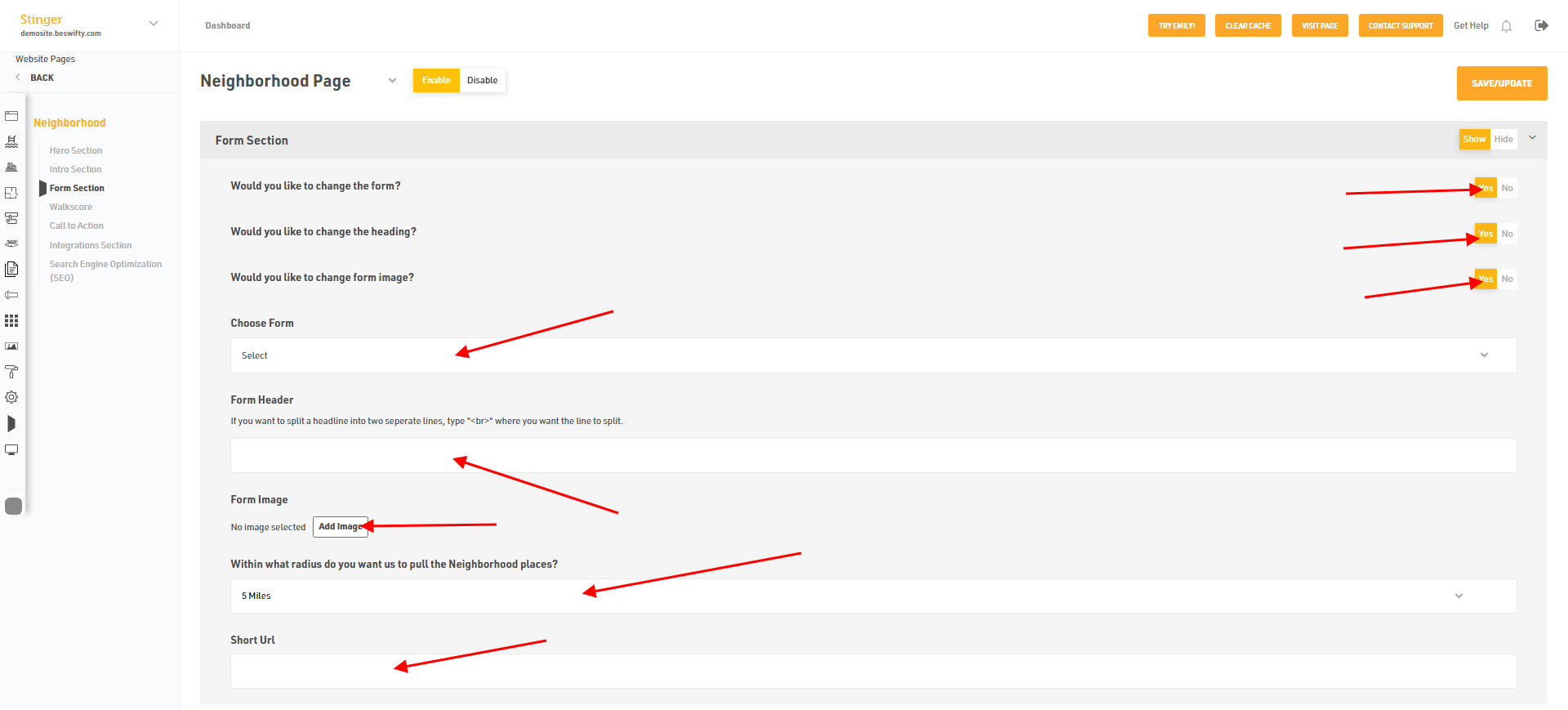
Task: Go to Walkscore section in sidebar
Action: 71,208
